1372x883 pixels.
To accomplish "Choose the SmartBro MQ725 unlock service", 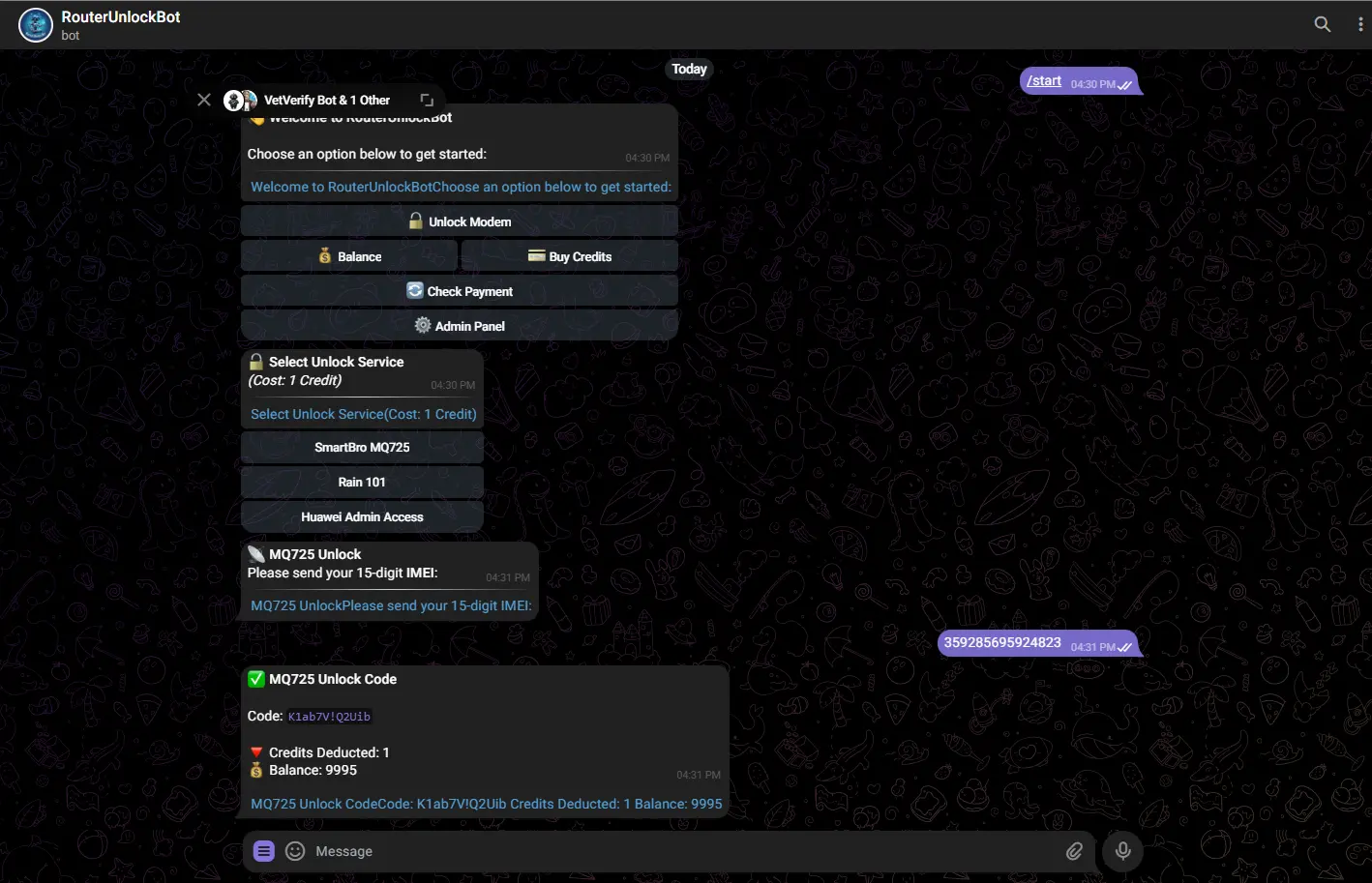I will [362, 447].
